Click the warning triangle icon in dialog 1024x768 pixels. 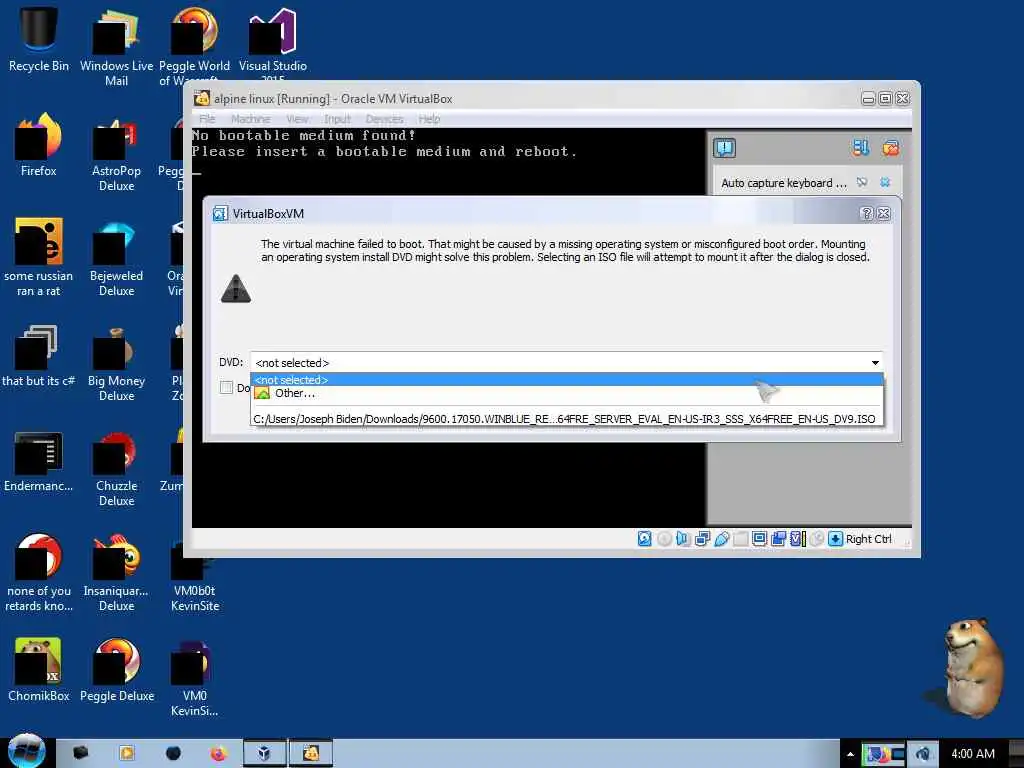tap(236, 288)
